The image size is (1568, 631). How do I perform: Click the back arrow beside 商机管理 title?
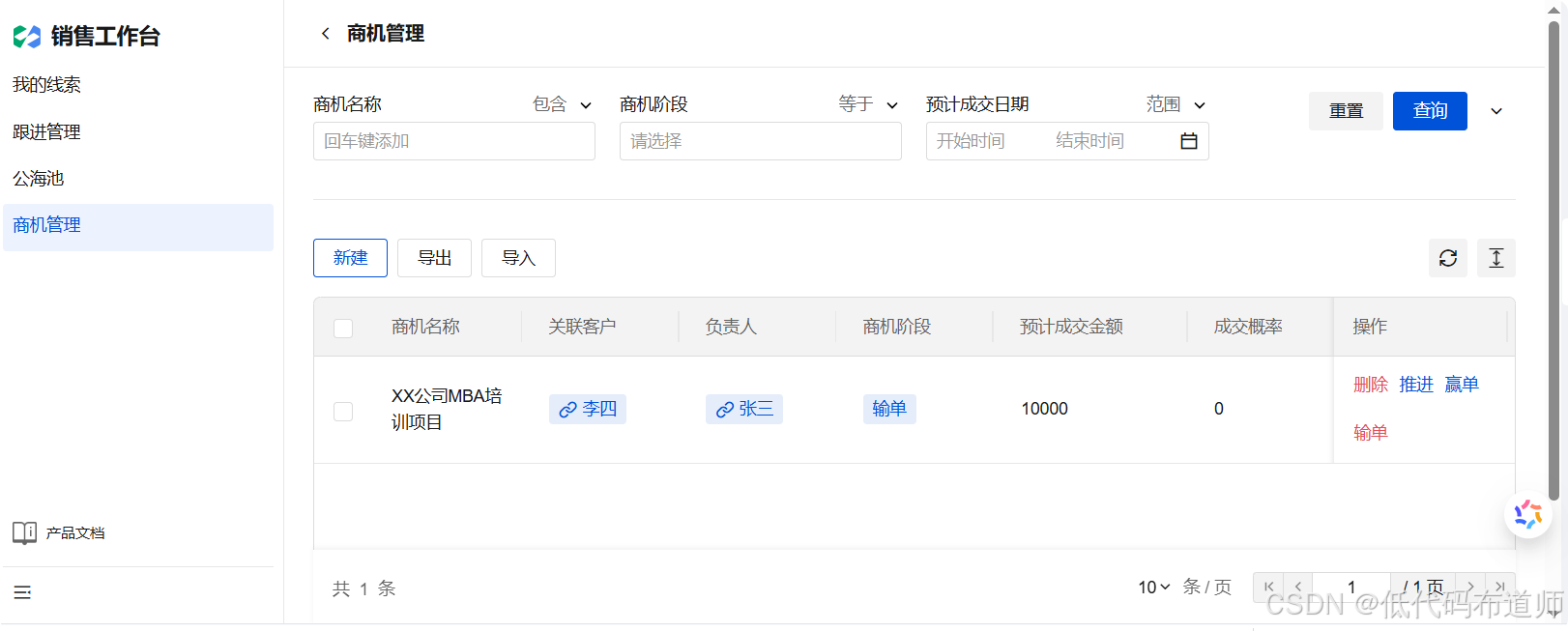coord(326,34)
